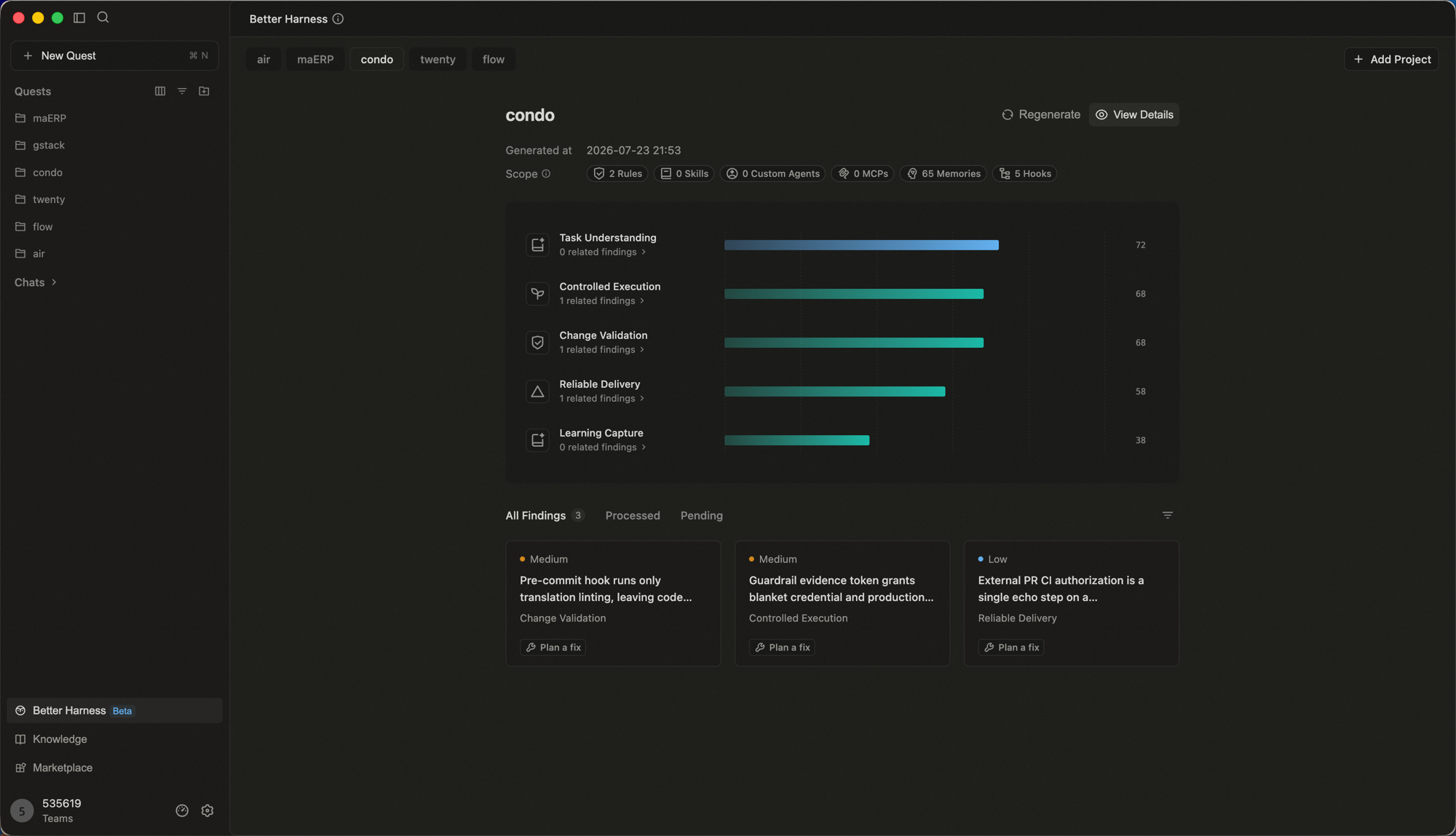Click the 0 Custom Agents scope chip
1456x836 pixels.
[772, 174]
